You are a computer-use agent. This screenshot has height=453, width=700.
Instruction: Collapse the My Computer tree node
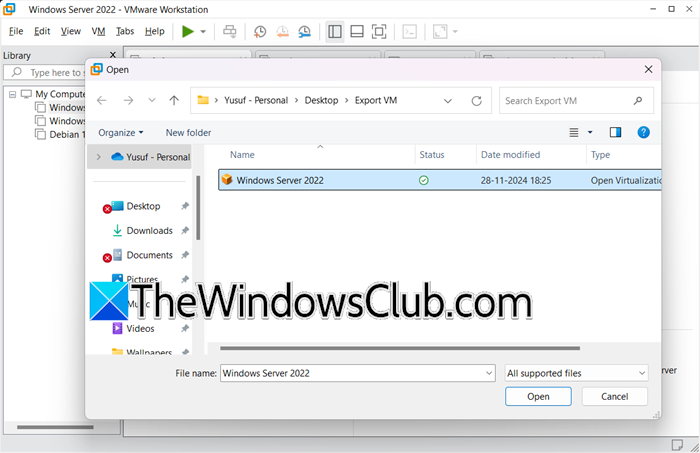[12, 94]
